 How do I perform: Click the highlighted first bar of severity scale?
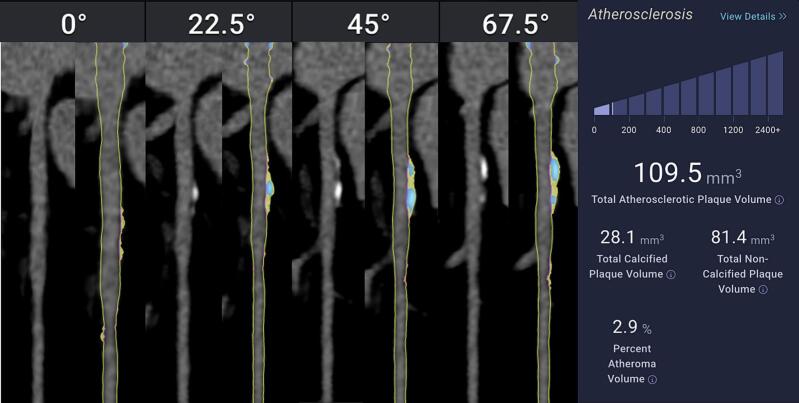pos(602,110)
